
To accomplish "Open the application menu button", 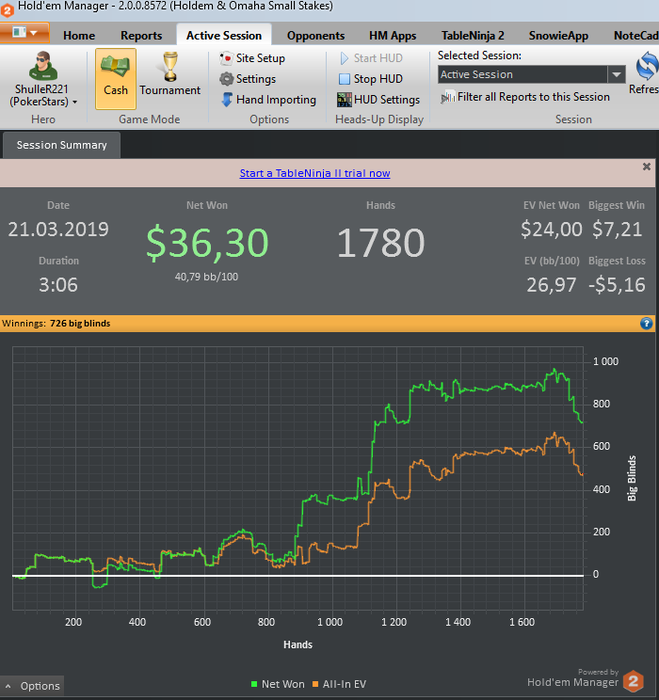I will (x=24, y=33).
